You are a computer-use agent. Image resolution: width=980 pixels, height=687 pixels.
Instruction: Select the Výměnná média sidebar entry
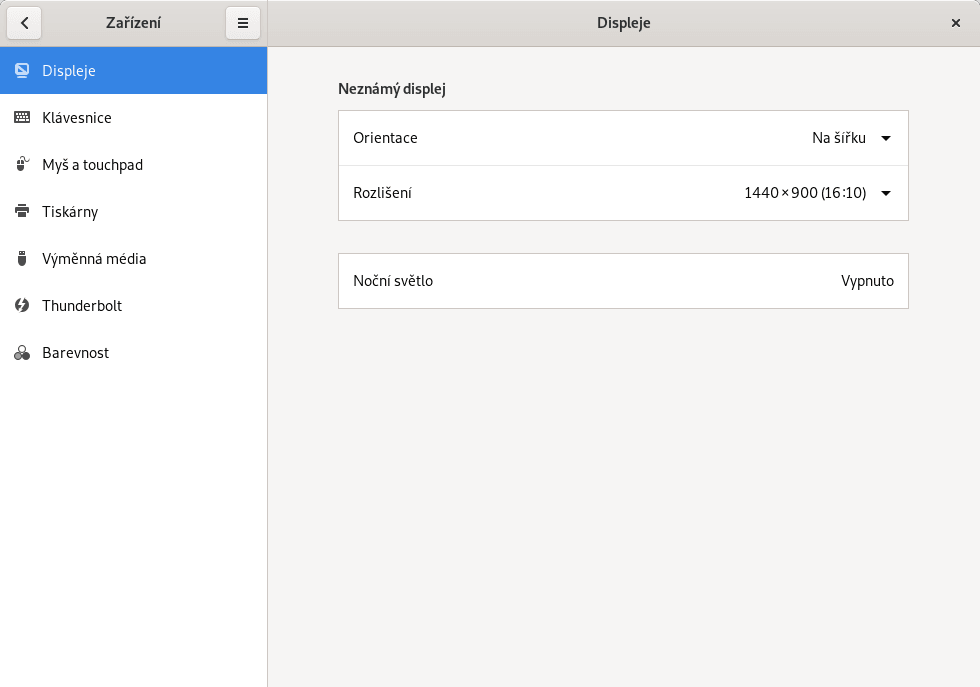pos(94,259)
